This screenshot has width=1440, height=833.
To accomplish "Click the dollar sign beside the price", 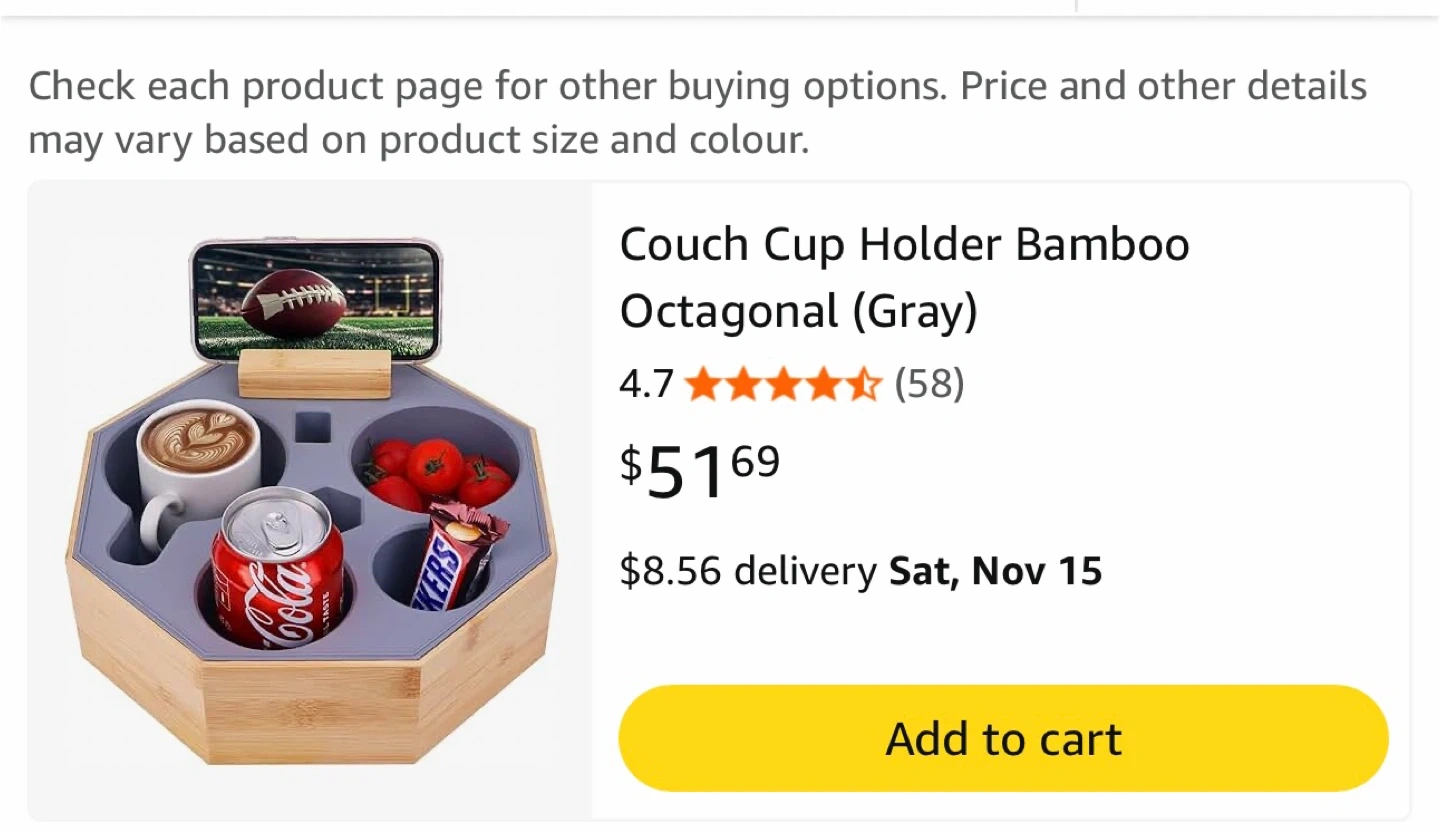I will (631, 463).
